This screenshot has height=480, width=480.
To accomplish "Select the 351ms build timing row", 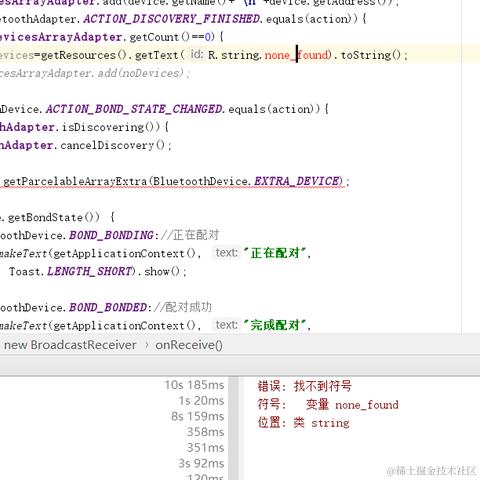I will coord(205,448).
